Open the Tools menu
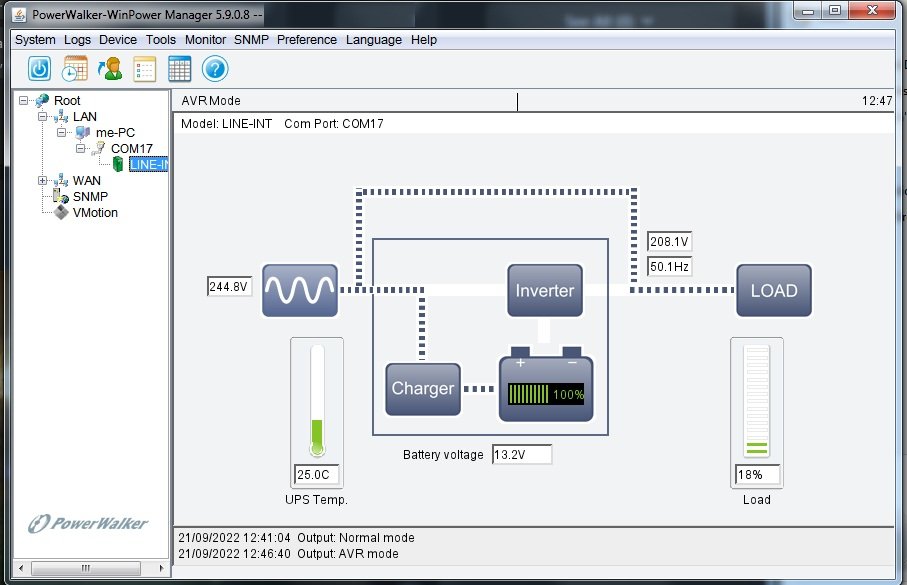Image resolution: width=907 pixels, height=585 pixels. coord(161,40)
